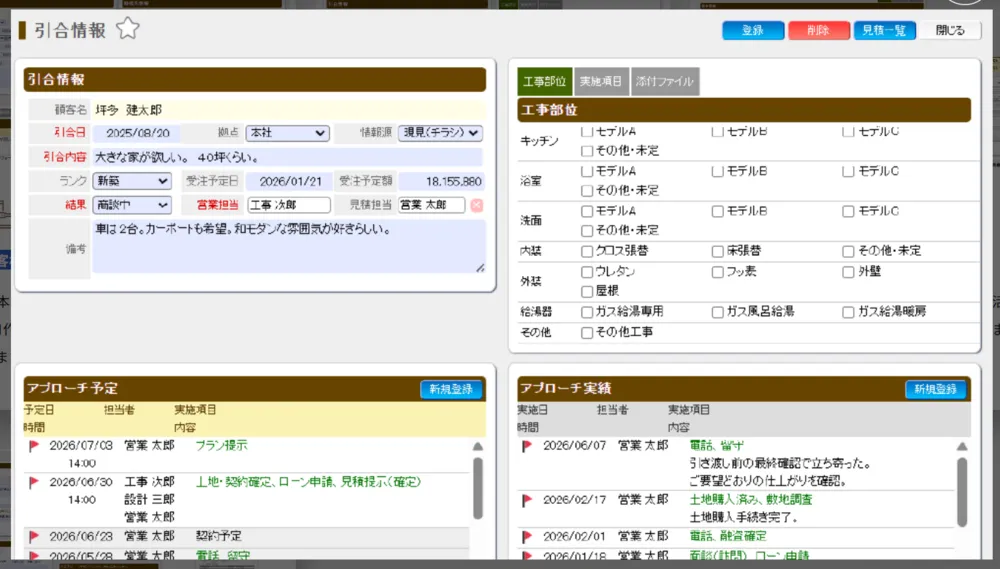This screenshot has height=569, width=1000.
Task: Click the red 削除 button
Action: (819, 30)
